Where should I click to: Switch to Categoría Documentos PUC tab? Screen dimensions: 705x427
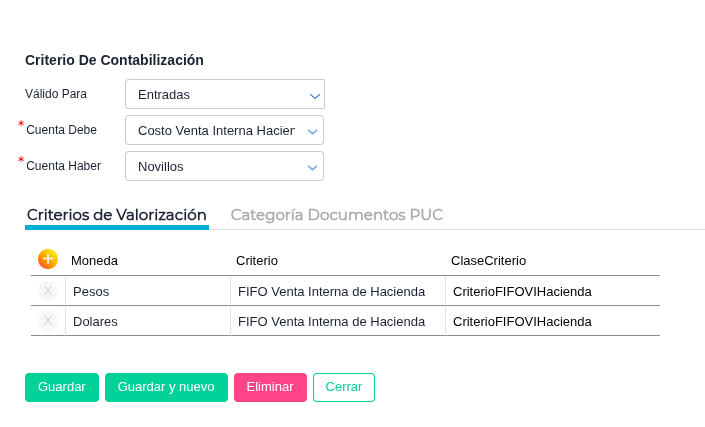tap(336, 215)
